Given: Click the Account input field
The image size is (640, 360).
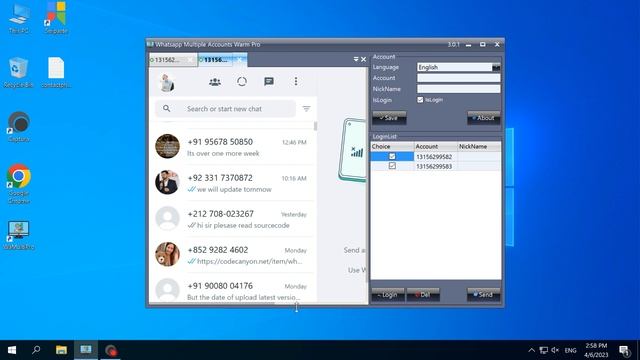Looking at the screenshot, I should pyautogui.click(x=458, y=78).
